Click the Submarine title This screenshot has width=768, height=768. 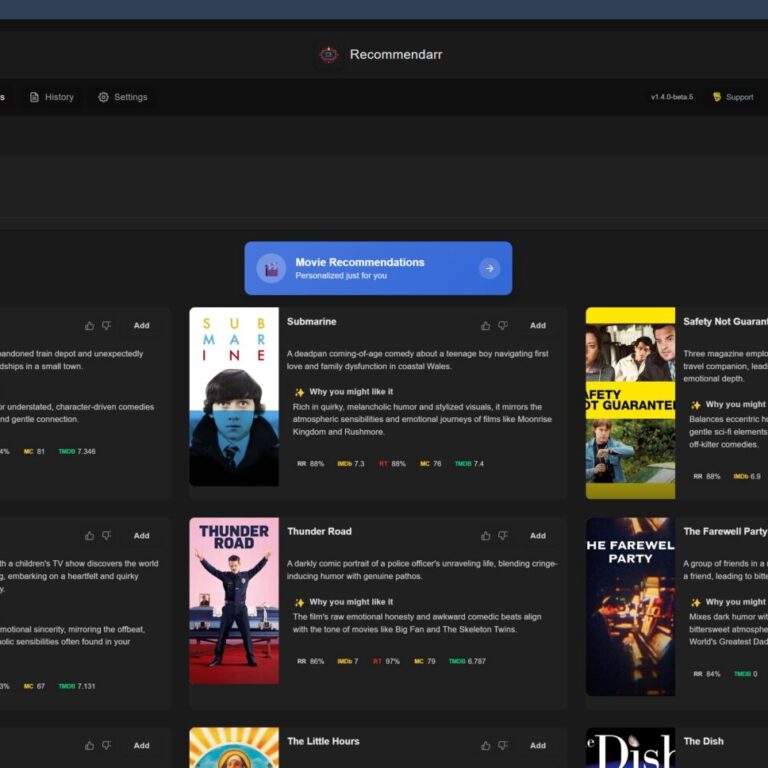312,322
